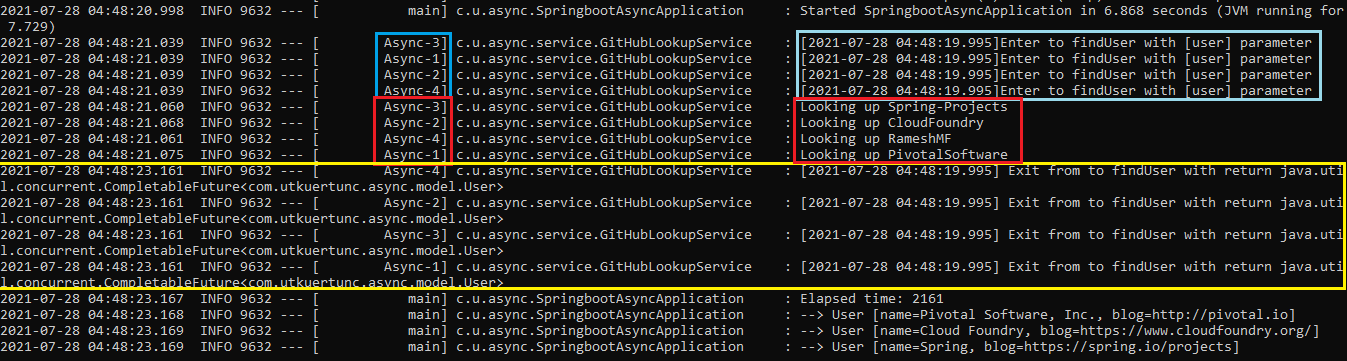The height and width of the screenshot is (361, 1347).
Task: Select timestamp 04:48:21.061 in the log
Action: tap(137, 139)
